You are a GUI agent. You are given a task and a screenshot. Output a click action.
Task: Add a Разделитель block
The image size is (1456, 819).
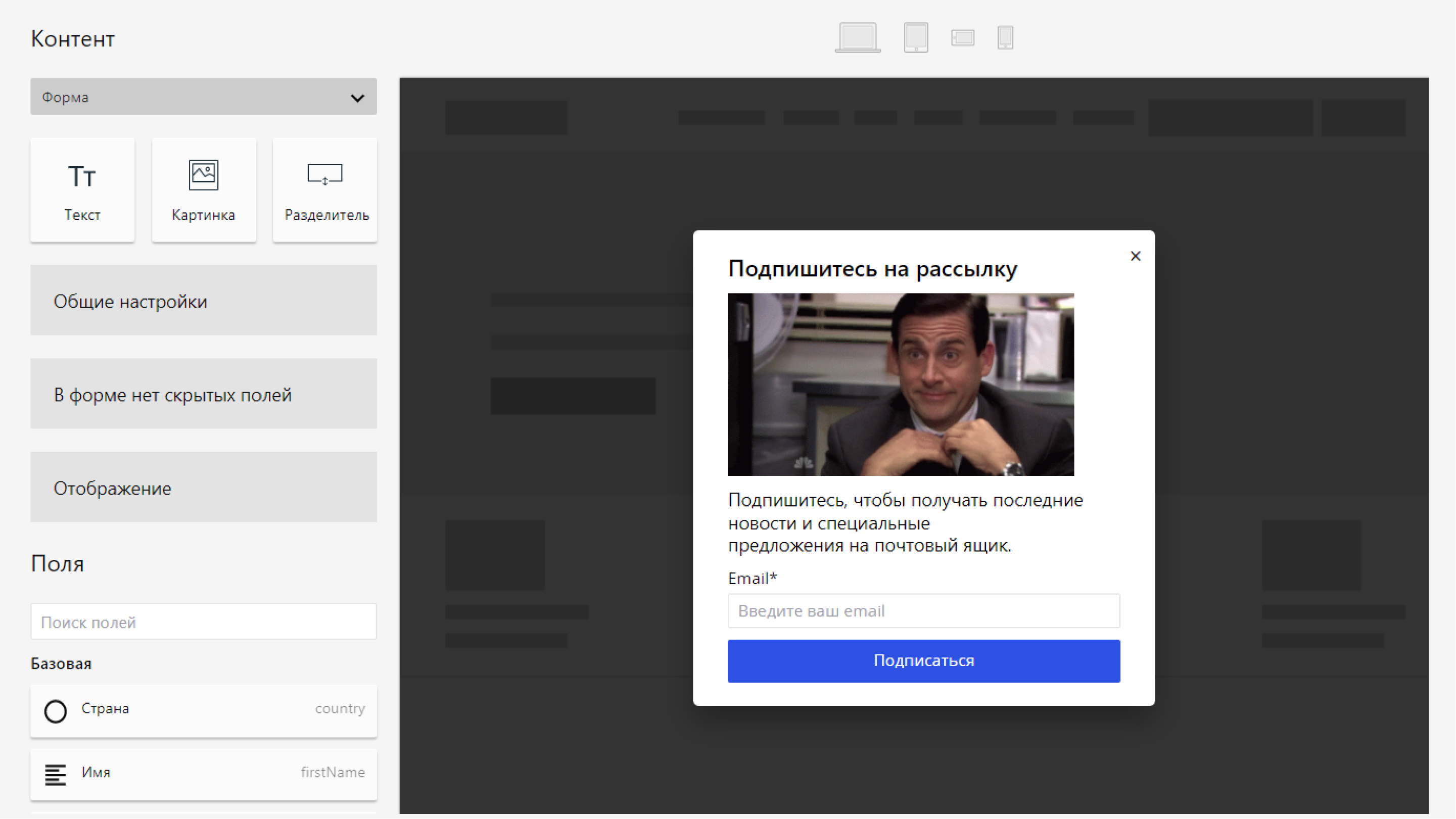[x=325, y=190]
